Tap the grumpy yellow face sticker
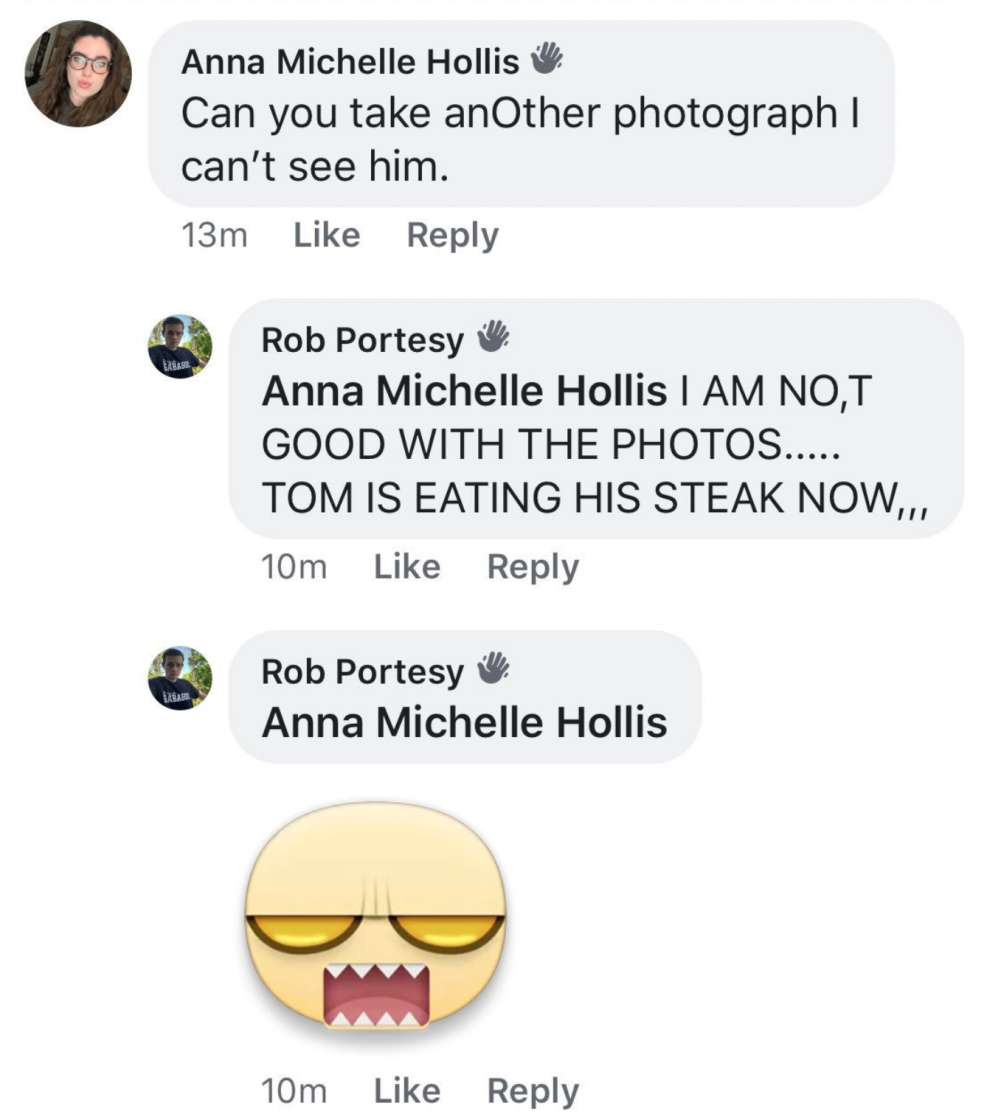987x1120 pixels. [x=376, y=918]
